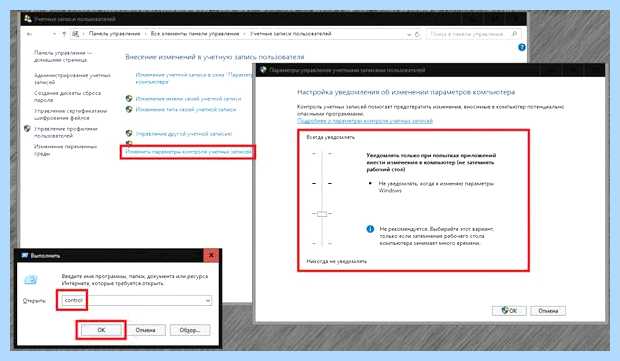Click 'Всегда уведомлять' label
This screenshot has width=620, height=361.
[331, 137]
